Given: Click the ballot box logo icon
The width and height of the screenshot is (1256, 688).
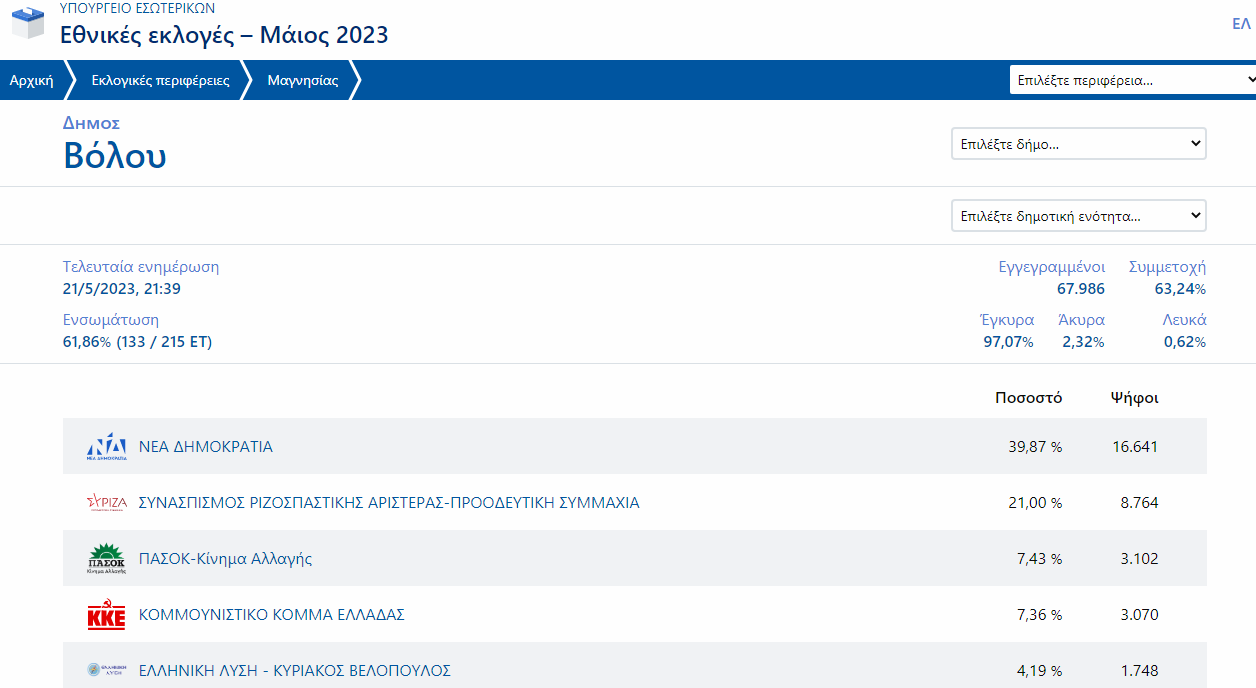Looking at the screenshot, I should [27, 23].
